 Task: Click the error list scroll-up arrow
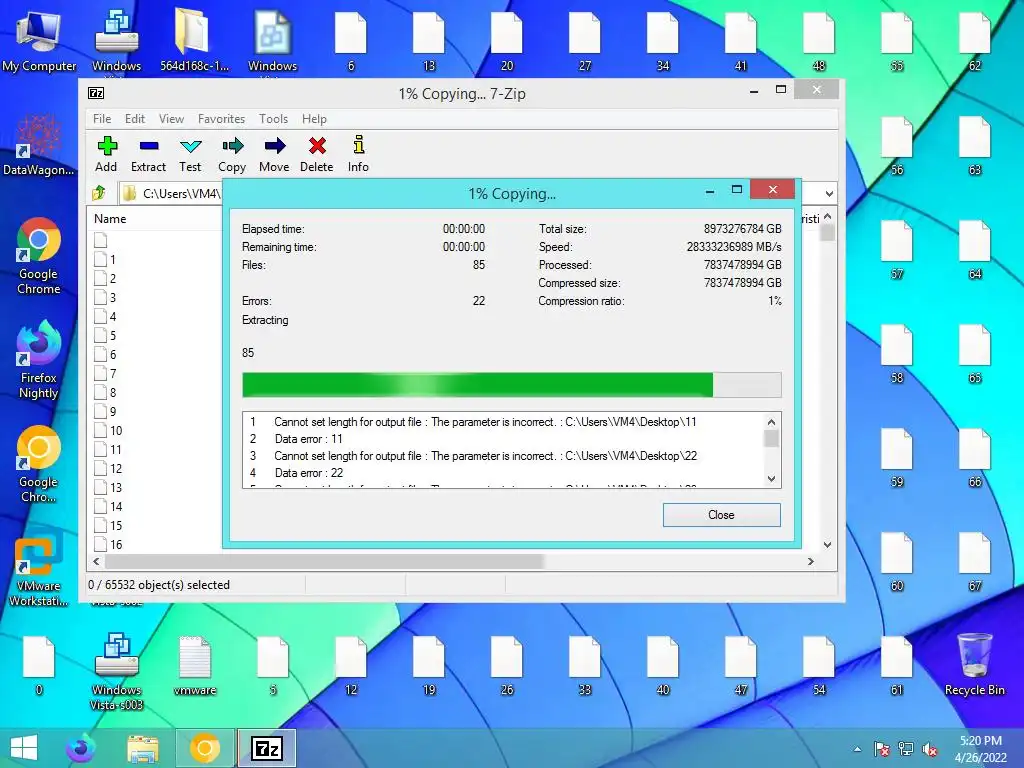click(x=771, y=422)
